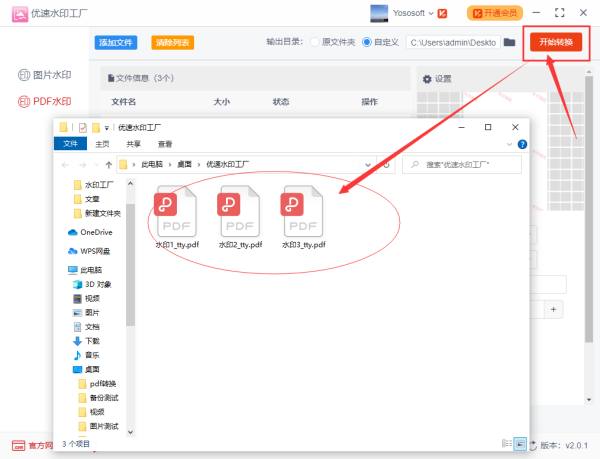
Task: Open the Explorer 主页 ribbon tab
Action: 102,144
